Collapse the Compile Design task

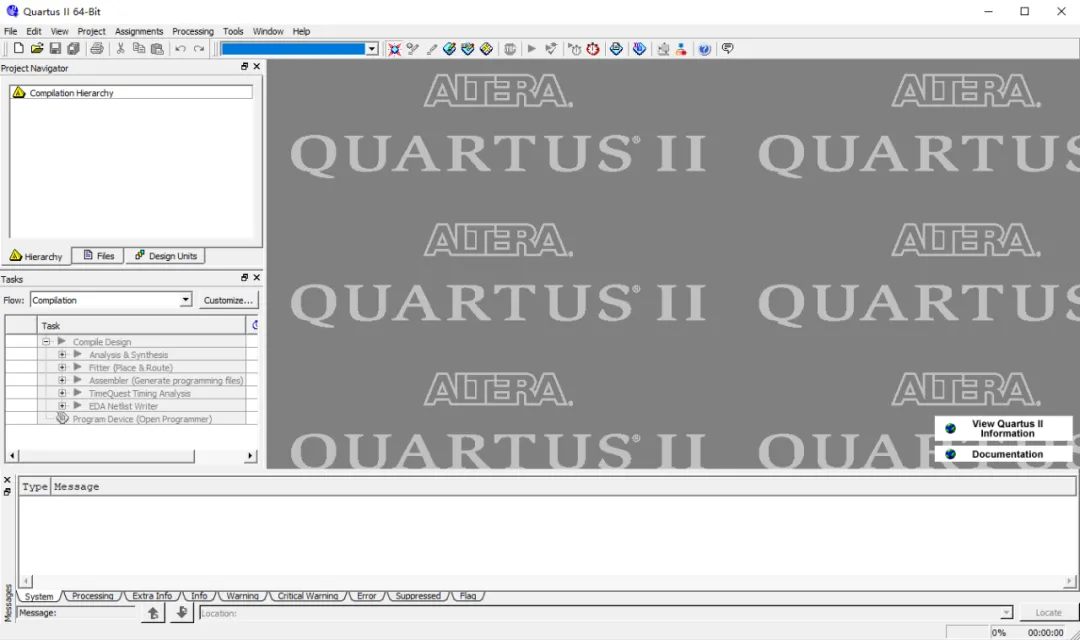pos(46,342)
